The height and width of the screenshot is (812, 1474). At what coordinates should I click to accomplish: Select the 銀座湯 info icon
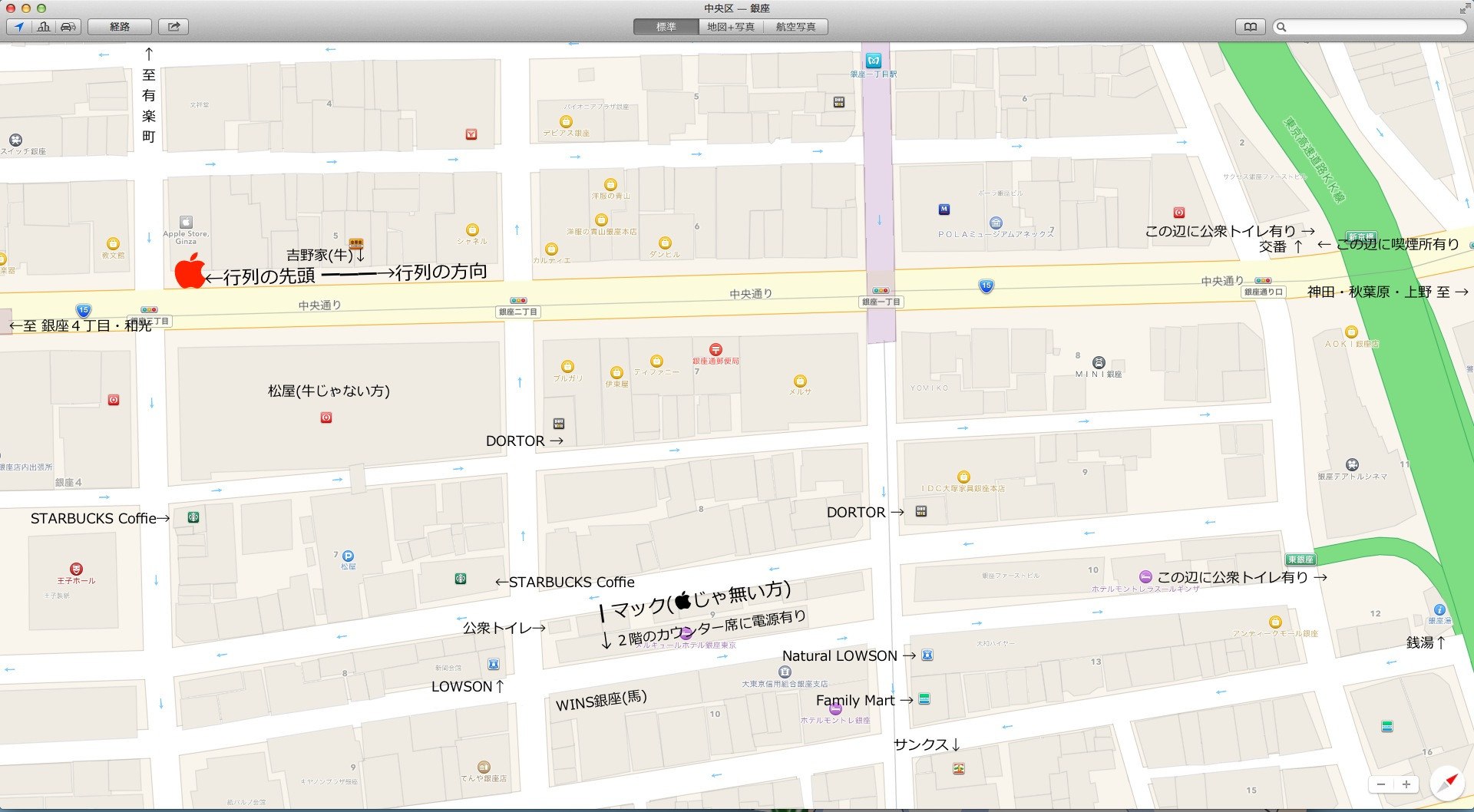[x=1439, y=609]
